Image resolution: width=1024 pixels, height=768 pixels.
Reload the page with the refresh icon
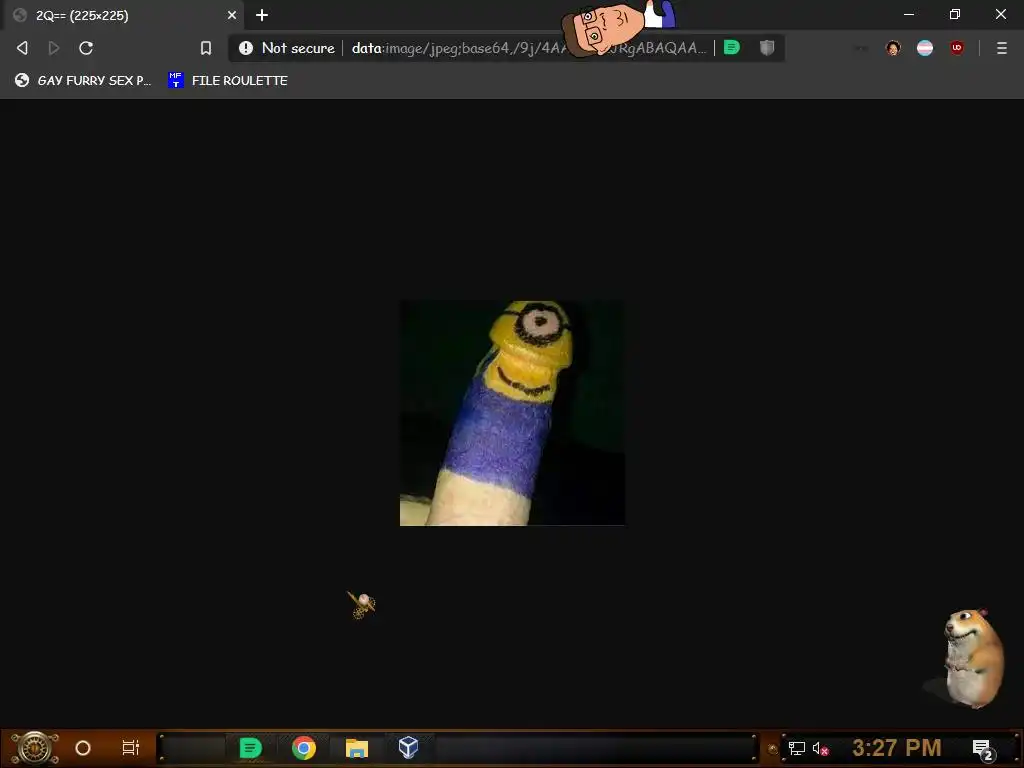(86, 48)
